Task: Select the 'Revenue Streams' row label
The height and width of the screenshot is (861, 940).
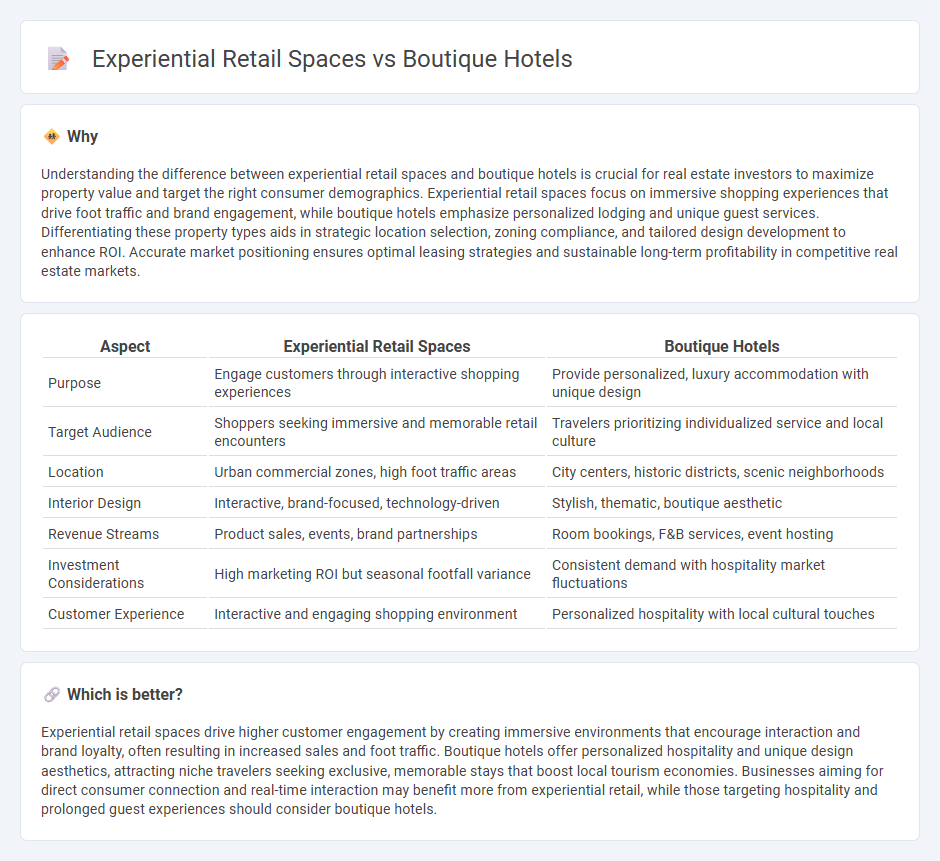Action: click(x=103, y=534)
